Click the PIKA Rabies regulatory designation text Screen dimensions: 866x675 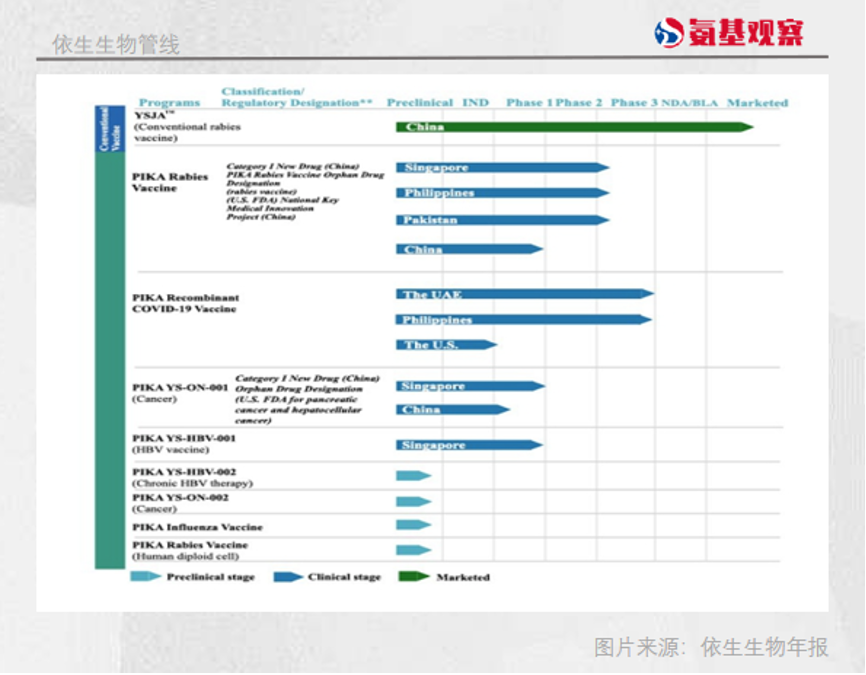tap(305, 191)
